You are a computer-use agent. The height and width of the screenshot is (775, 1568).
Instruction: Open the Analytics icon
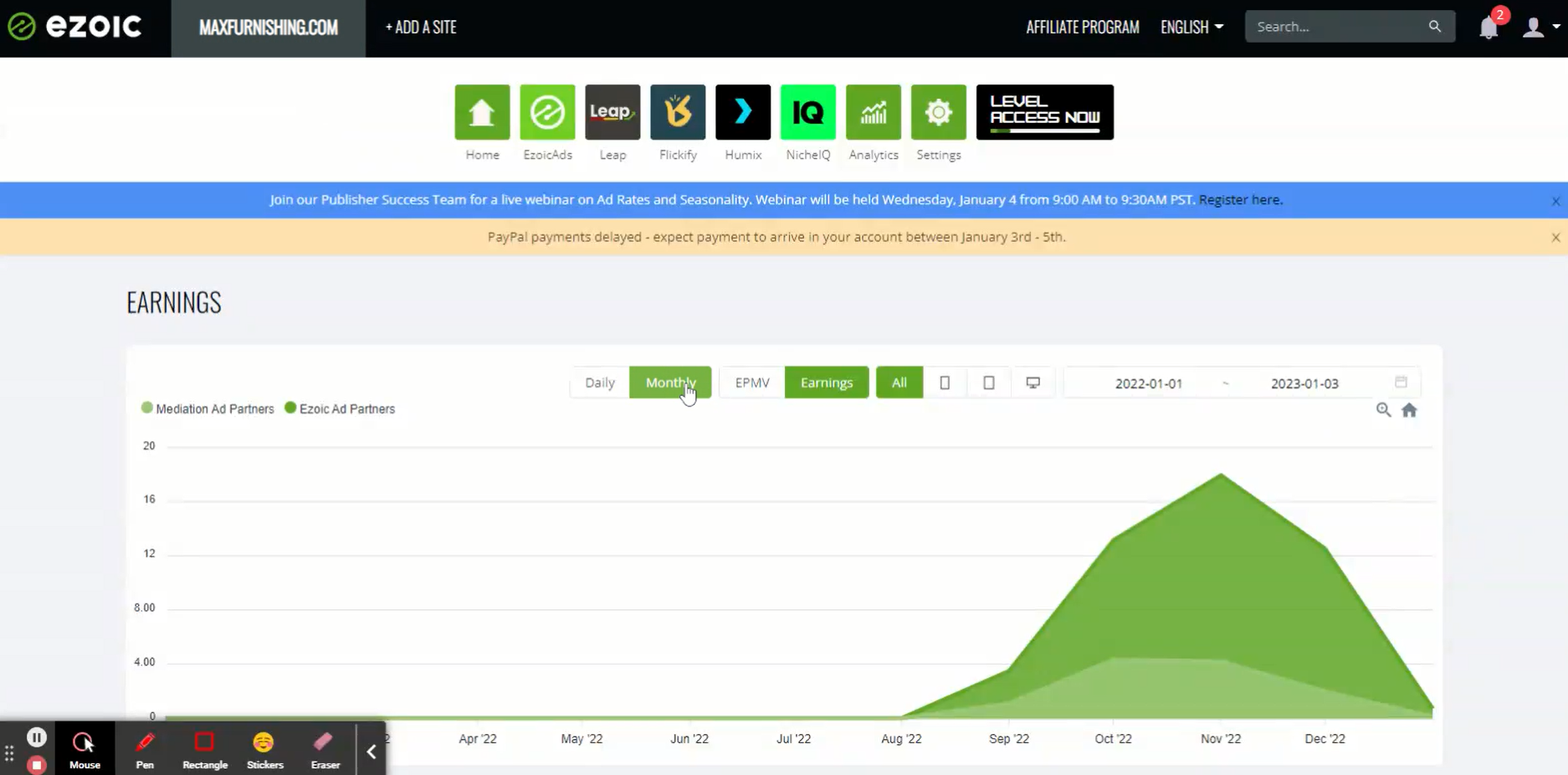coord(874,112)
